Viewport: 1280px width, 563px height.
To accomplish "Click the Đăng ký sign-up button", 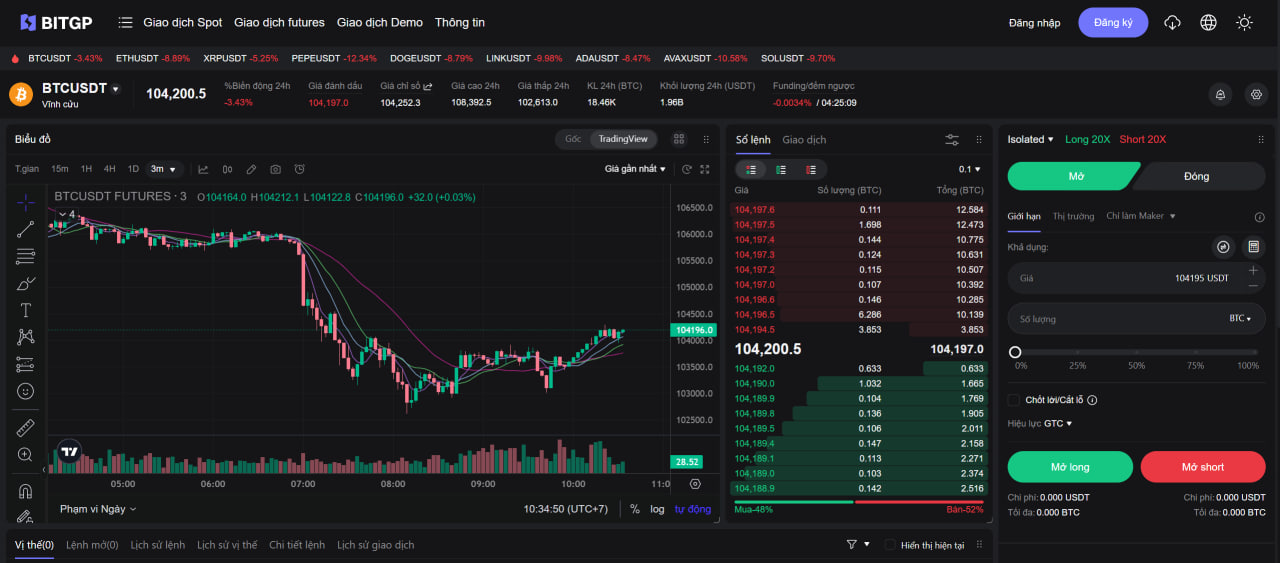I will 1113,22.
